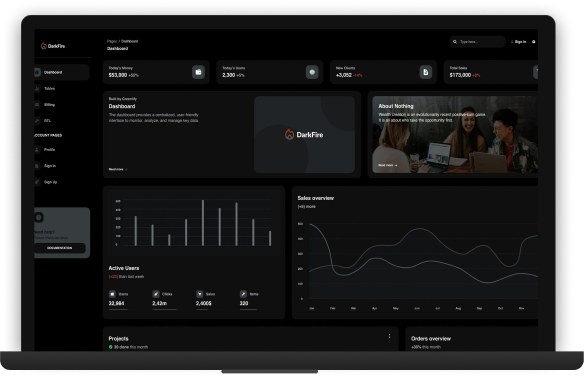
Task: Click the Sales overview heading
Action: pos(316,198)
